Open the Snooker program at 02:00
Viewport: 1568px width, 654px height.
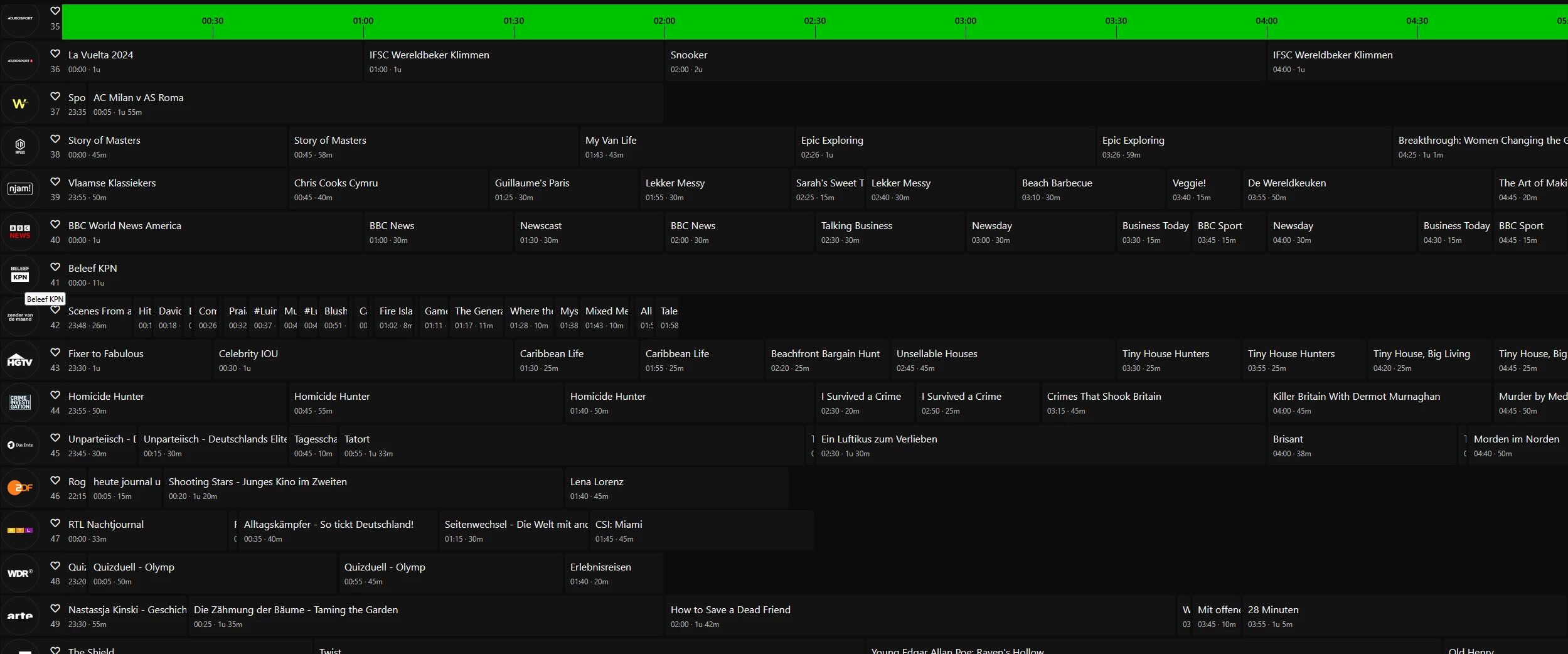click(965, 62)
